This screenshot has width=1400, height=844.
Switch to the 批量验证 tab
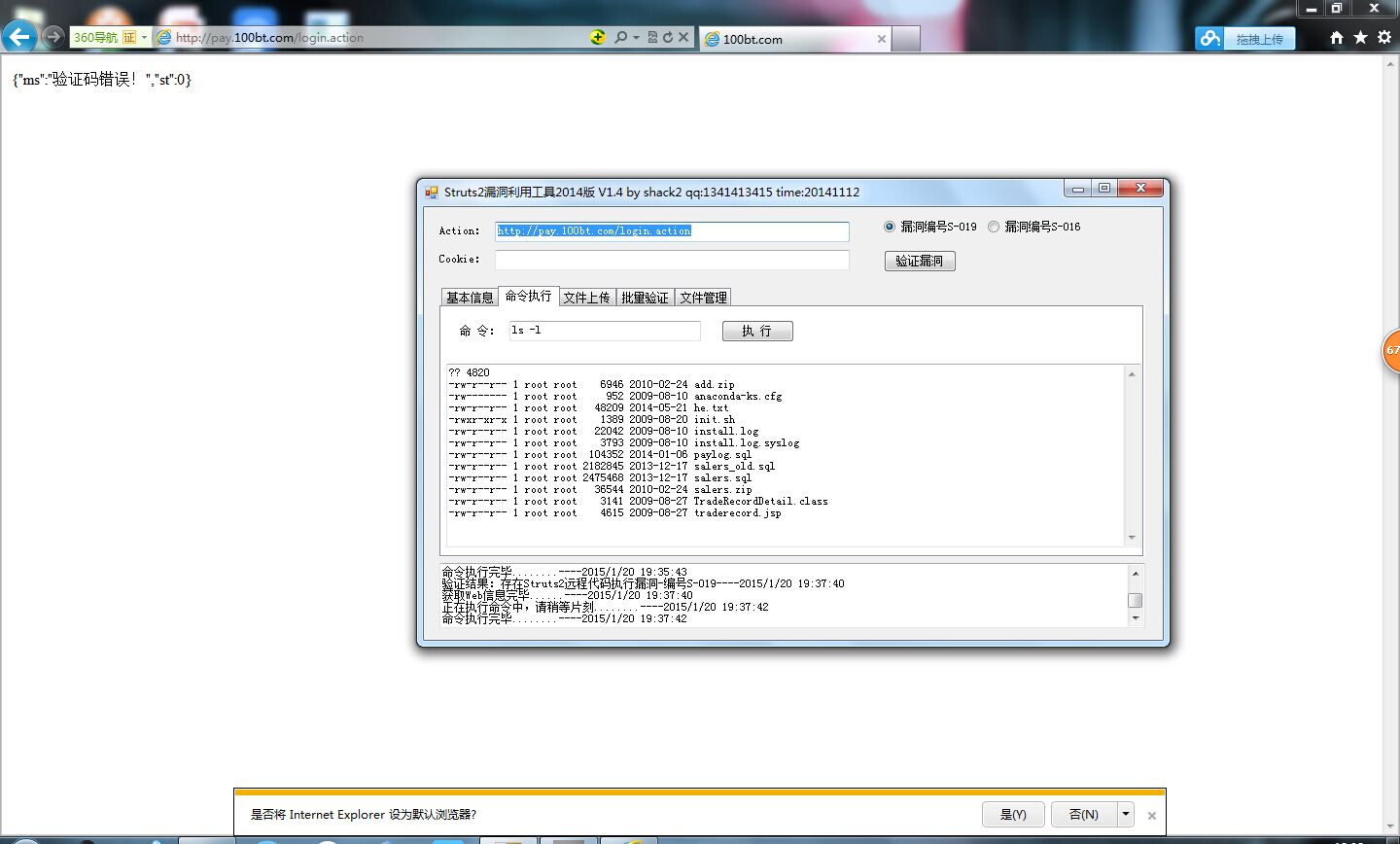(x=645, y=298)
